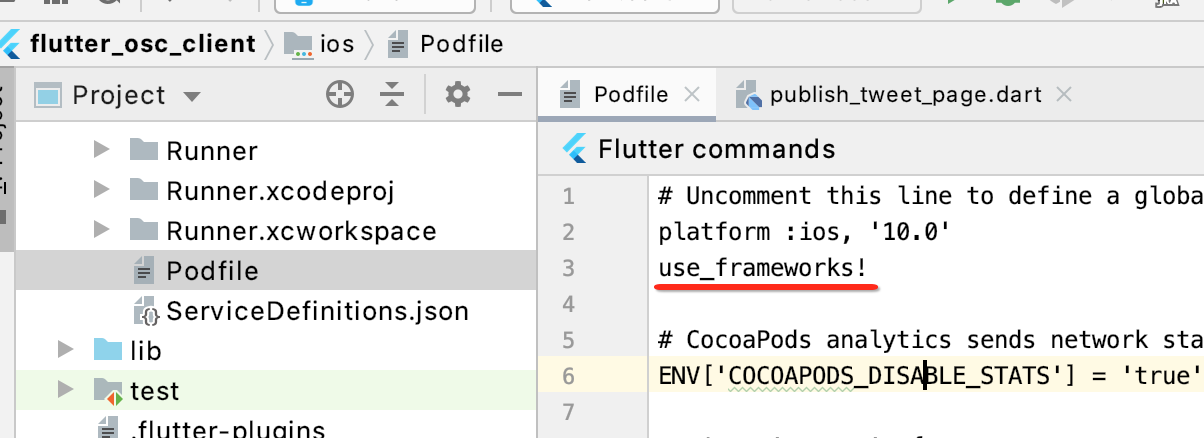Click the CocoaPods analytics comment line
Image resolution: width=1204 pixels, height=438 pixels.
click(931, 340)
